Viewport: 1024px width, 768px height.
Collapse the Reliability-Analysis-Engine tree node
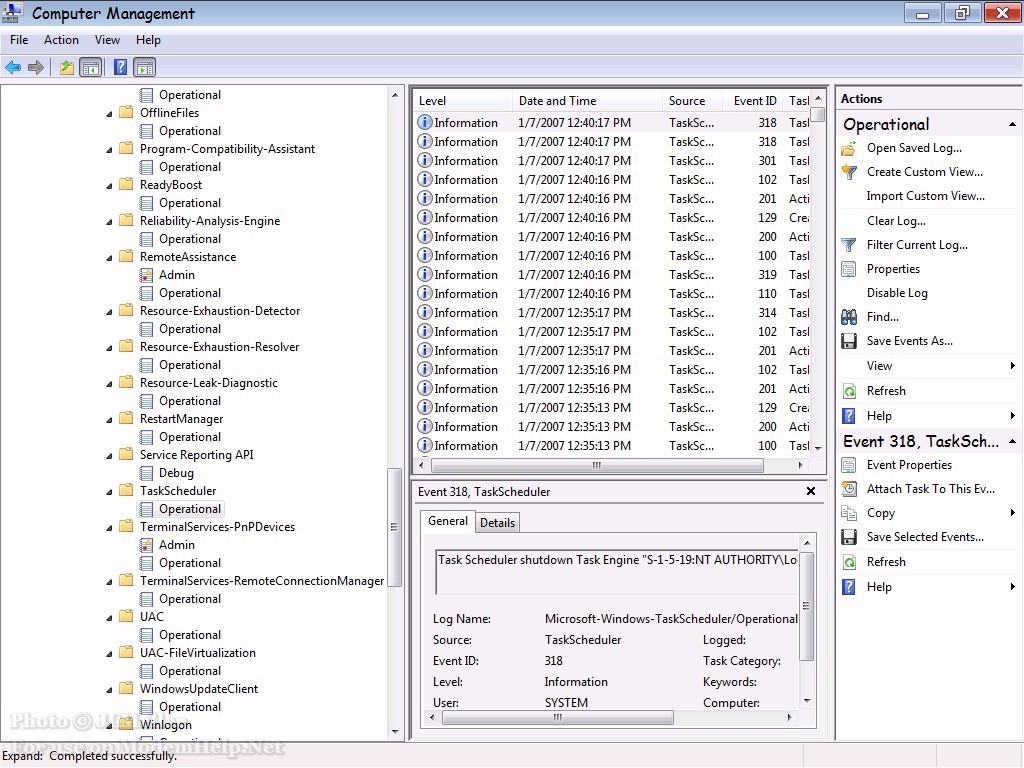109,221
